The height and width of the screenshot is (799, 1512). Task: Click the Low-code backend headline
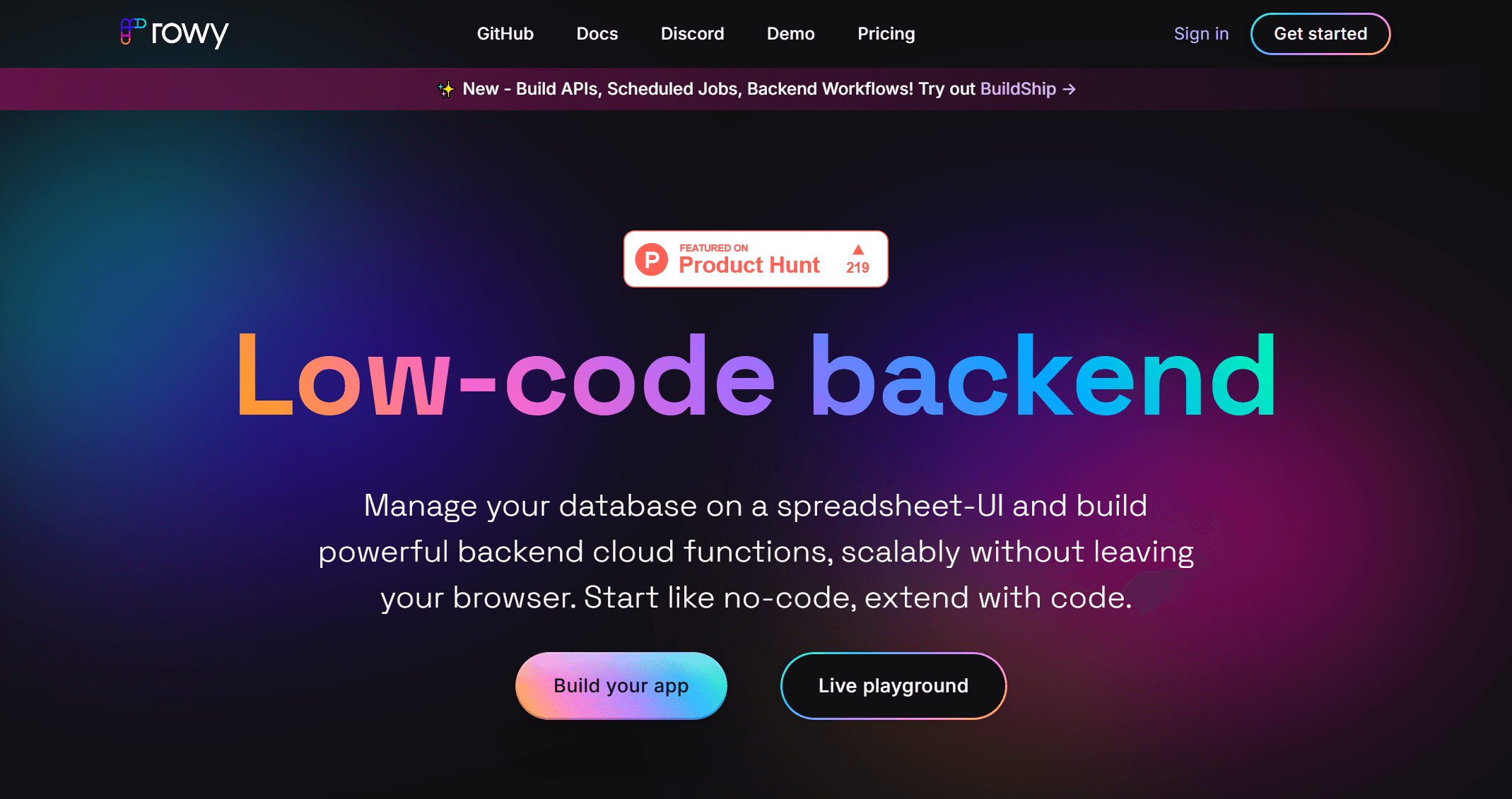point(756,375)
